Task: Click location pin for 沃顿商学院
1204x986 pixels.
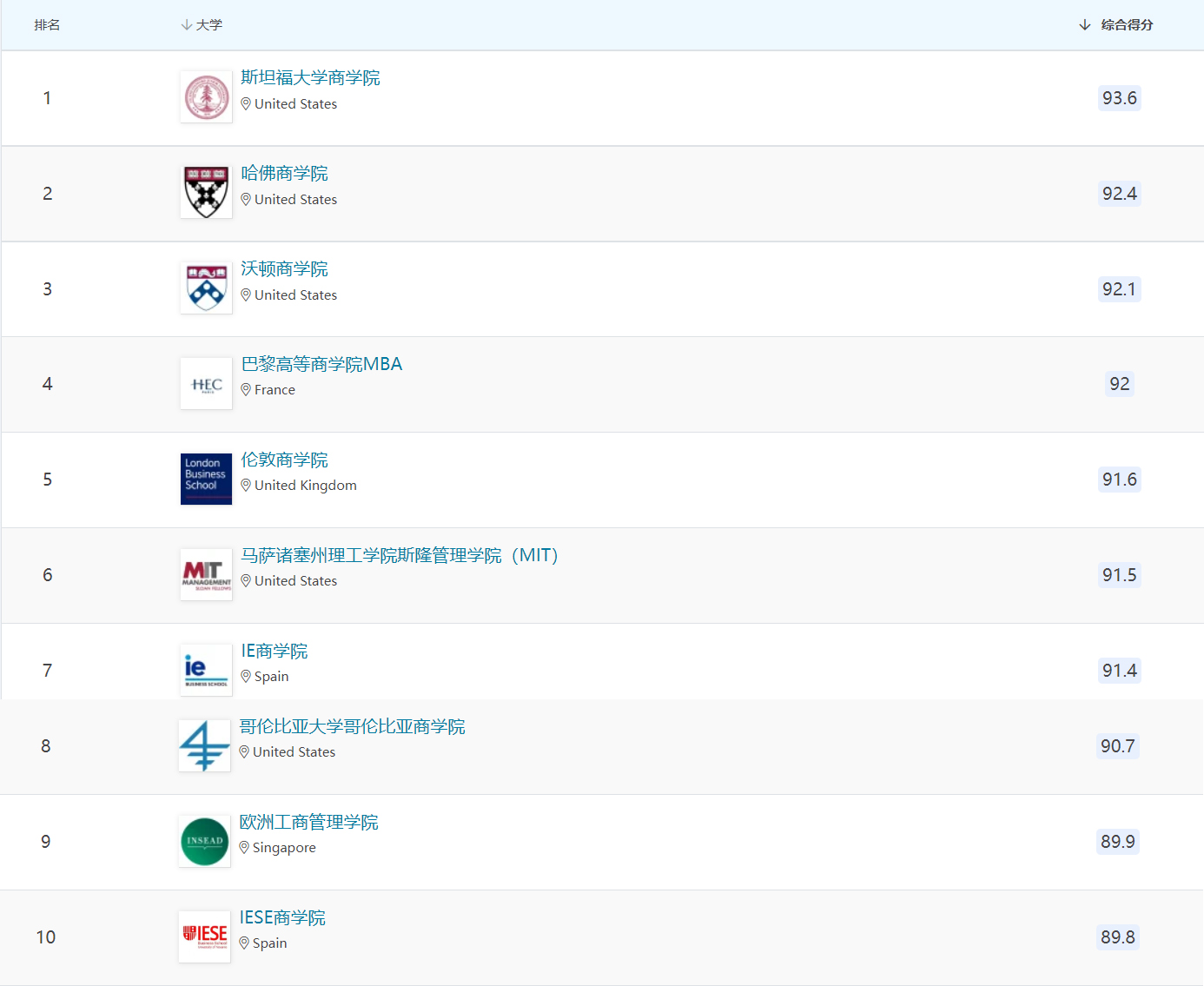Action: (x=246, y=295)
